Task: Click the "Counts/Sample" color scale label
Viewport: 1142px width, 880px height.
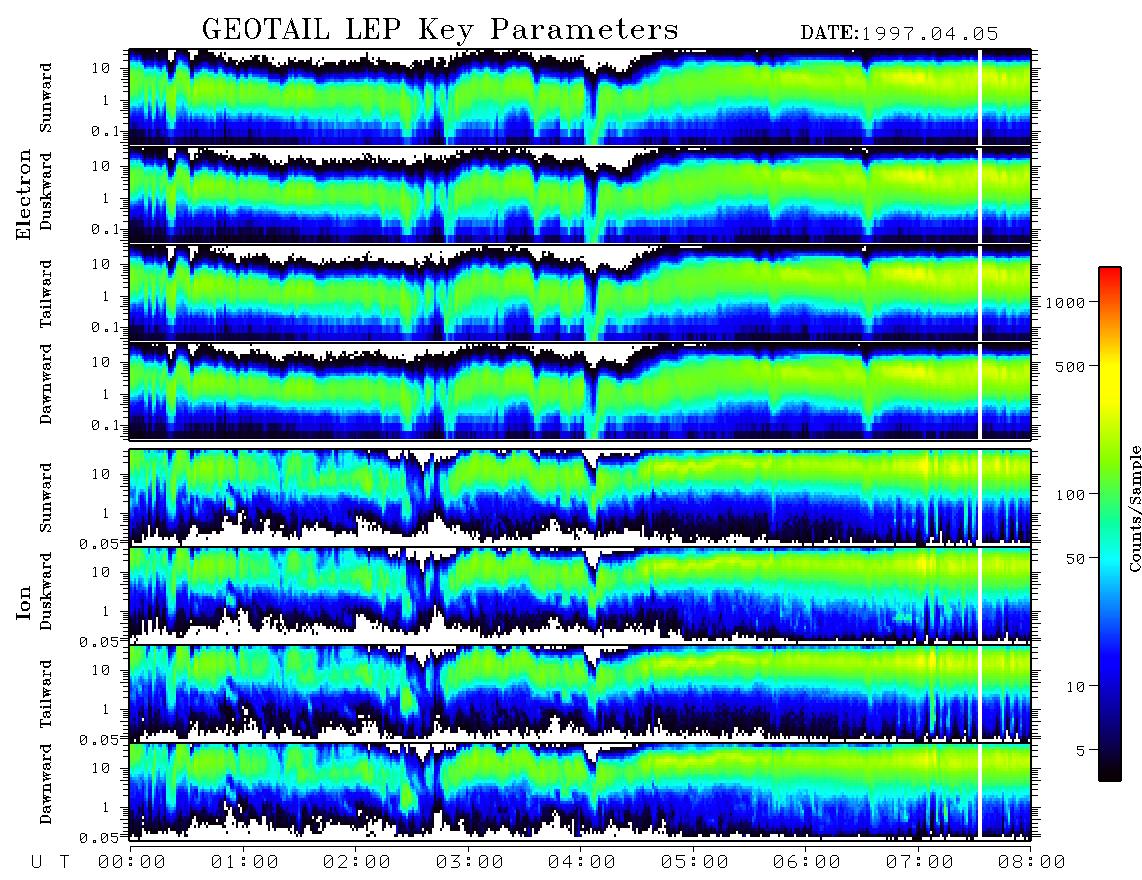Action: 1134,509
